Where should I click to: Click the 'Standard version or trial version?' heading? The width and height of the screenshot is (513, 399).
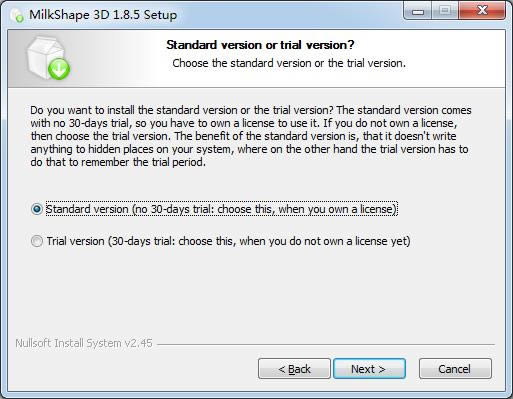click(x=260, y=45)
